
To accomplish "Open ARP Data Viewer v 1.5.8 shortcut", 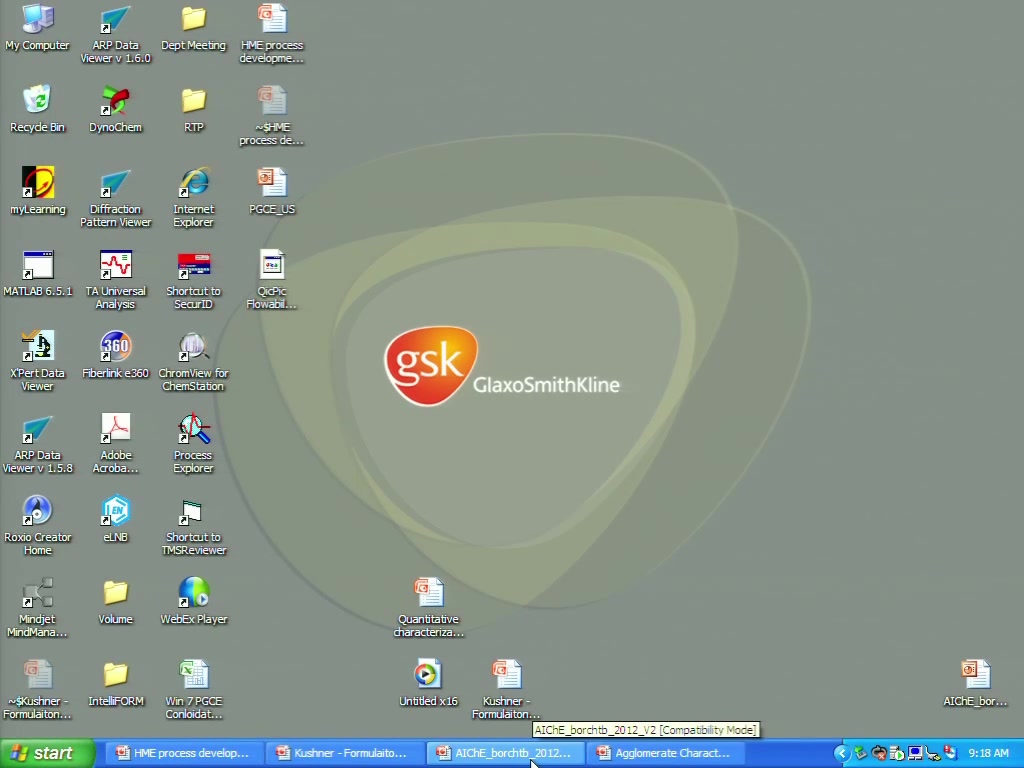I will (x=37, y=443).
